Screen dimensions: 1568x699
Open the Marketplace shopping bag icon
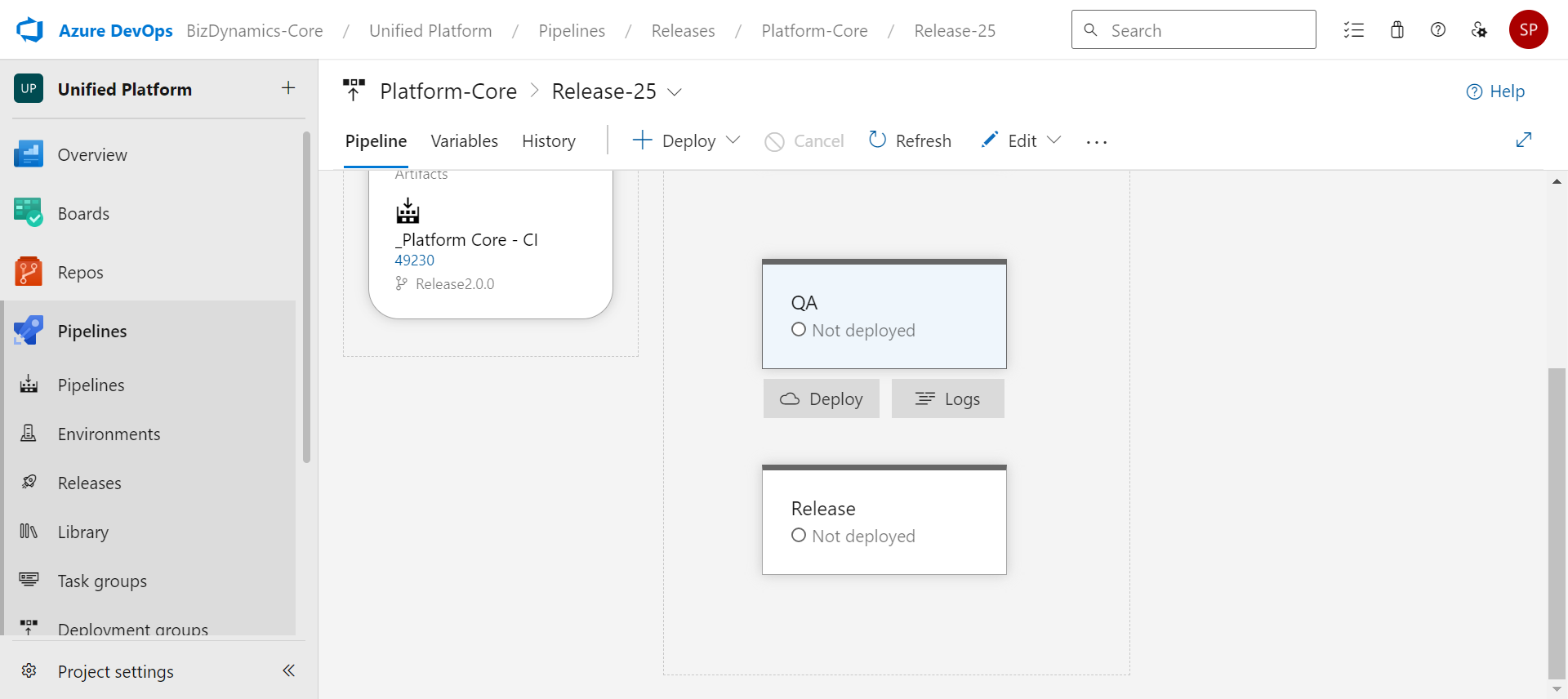1397,30
